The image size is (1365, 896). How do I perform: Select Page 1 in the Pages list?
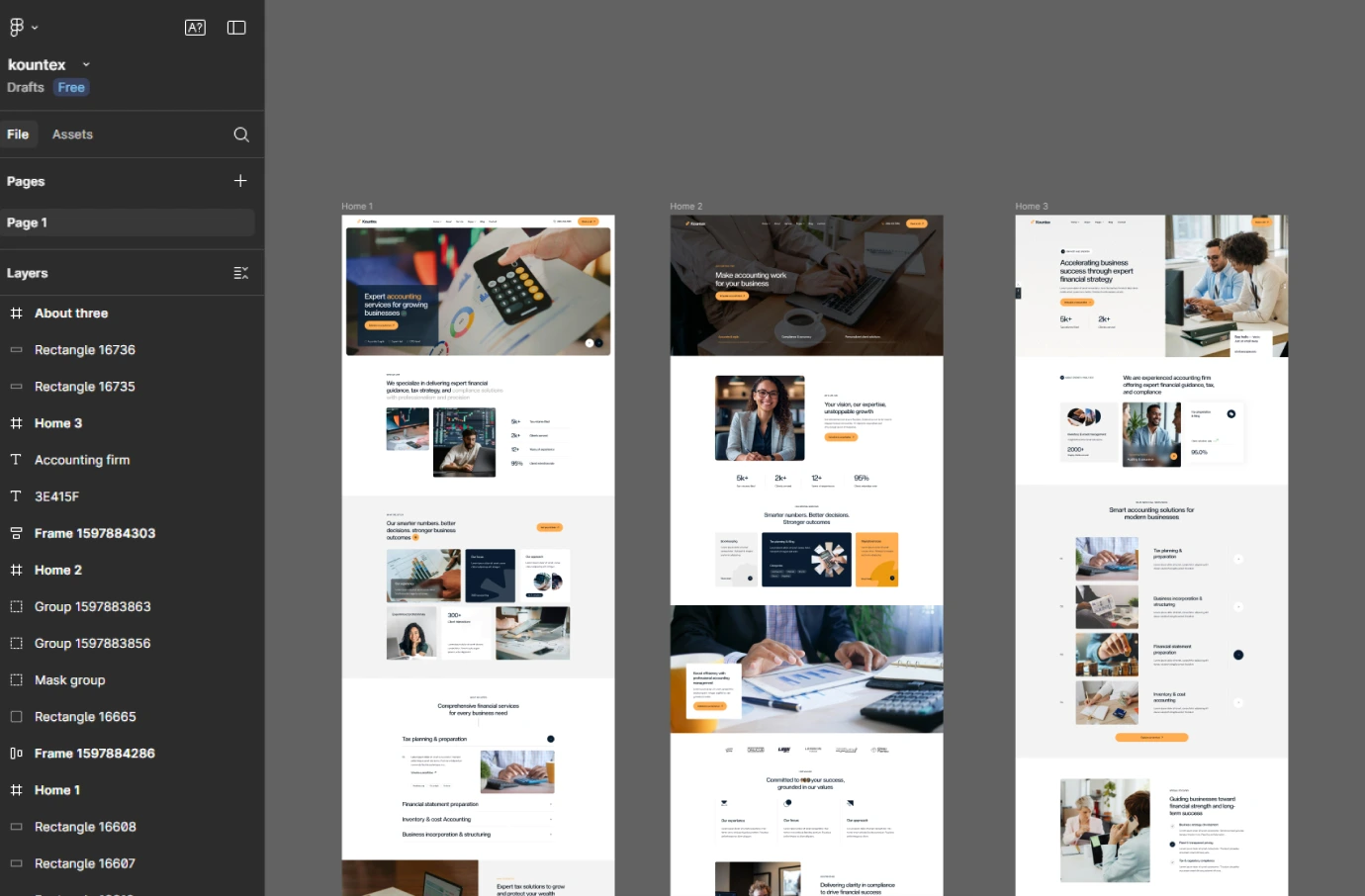point(28,222)
